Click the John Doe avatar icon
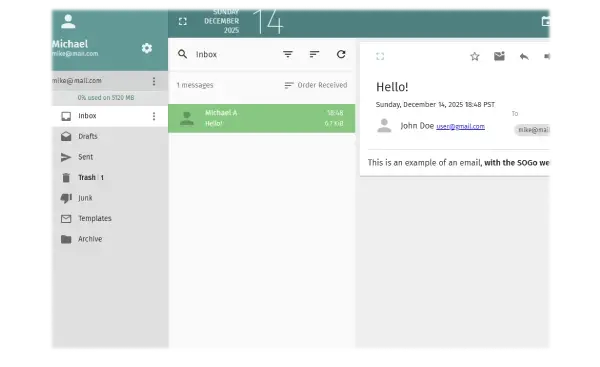The height and width of the screenshot is (367, 600). pos(384,126)
